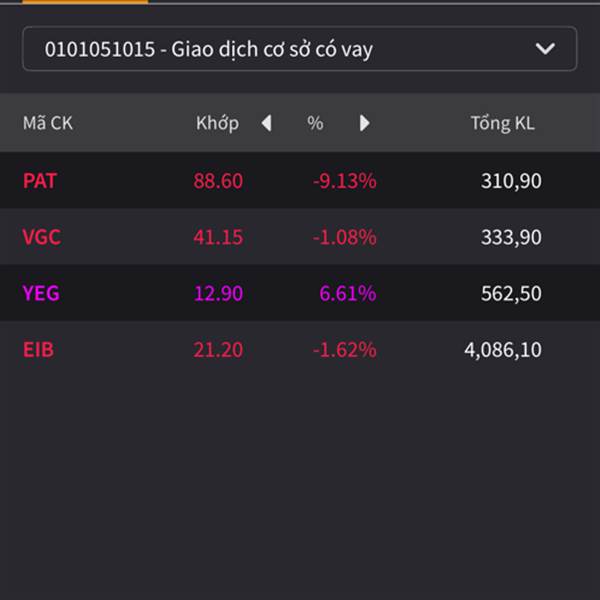Click the Tổng KL column header

(502, 124)
